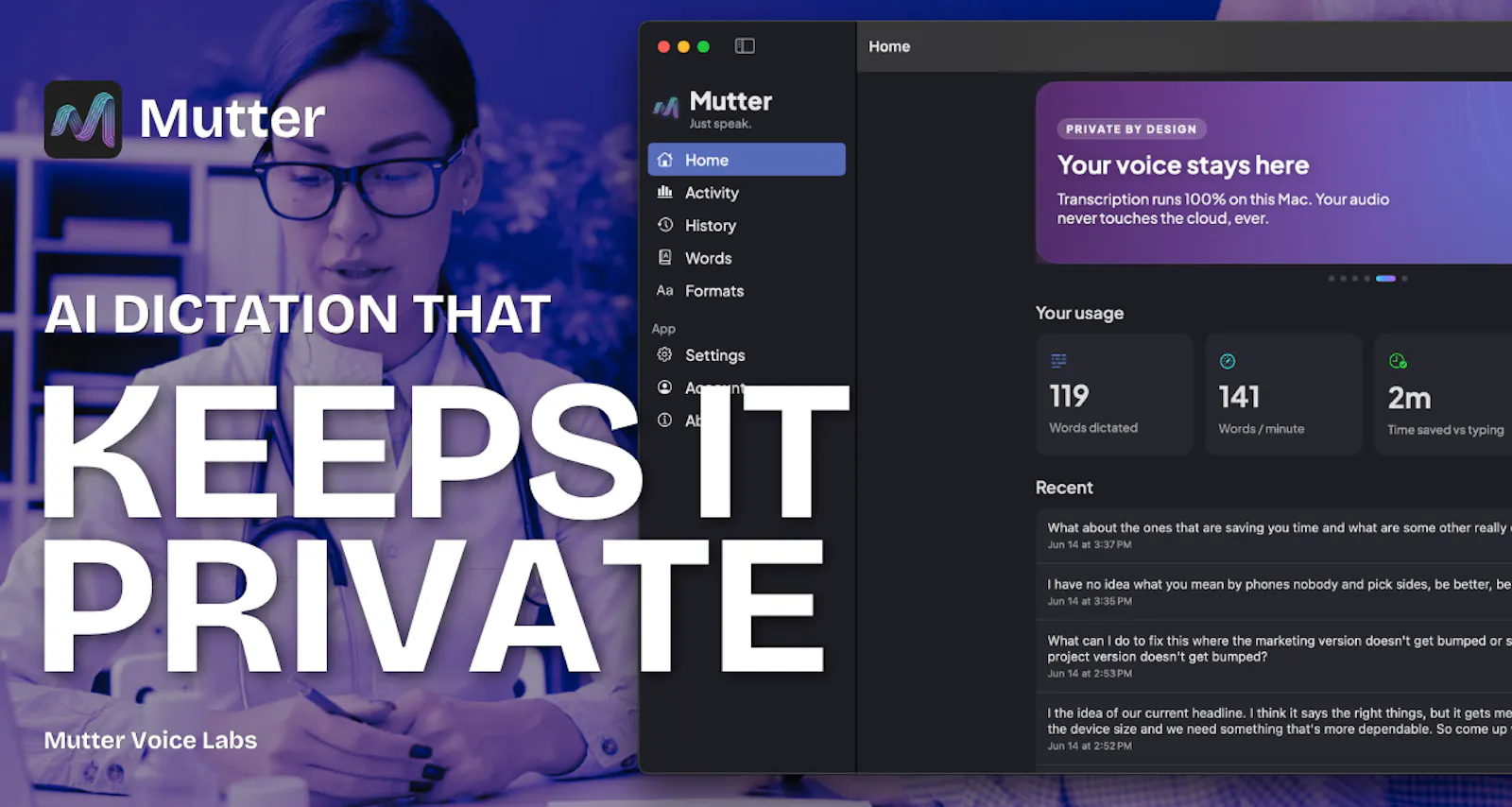Click the Formats Aa icon
This screenshot has width=1512, height=807.
coord(665,290)
